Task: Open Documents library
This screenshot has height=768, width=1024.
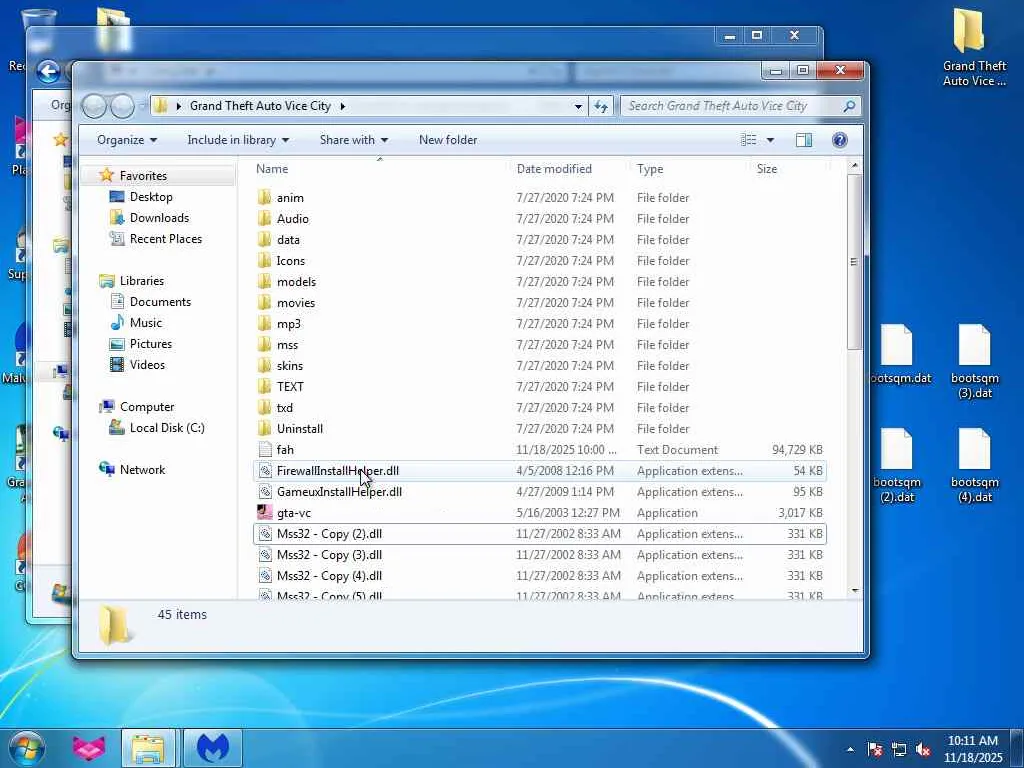Action: pyautogui.click(x=160, y=302)
